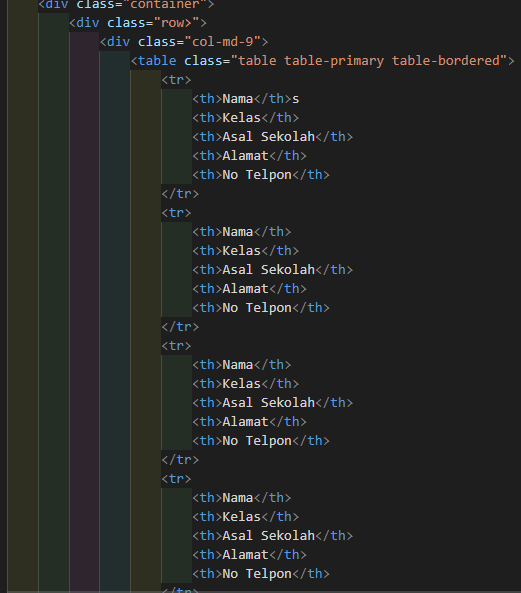
Task: Click the first opening tr tag
Action: (x=176, y=80)
